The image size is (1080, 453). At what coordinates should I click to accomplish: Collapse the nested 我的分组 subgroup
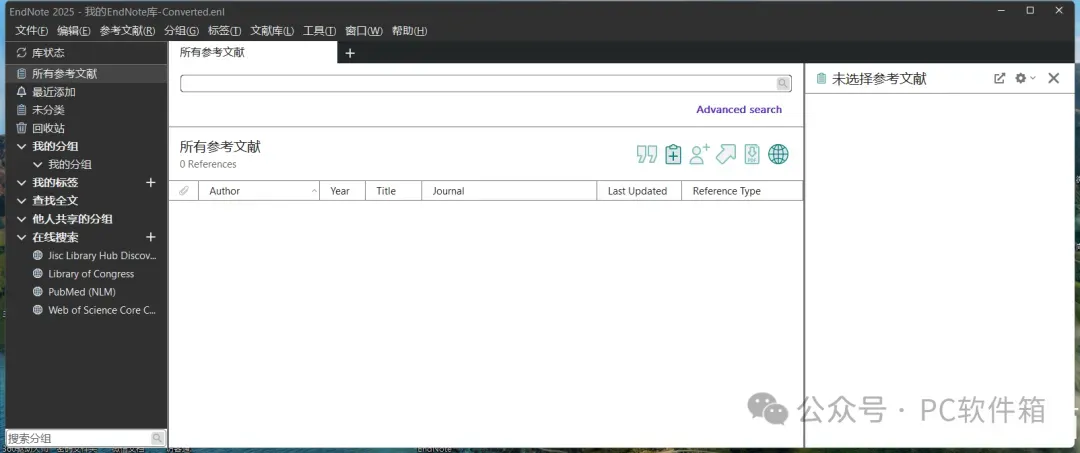[38, 165]
